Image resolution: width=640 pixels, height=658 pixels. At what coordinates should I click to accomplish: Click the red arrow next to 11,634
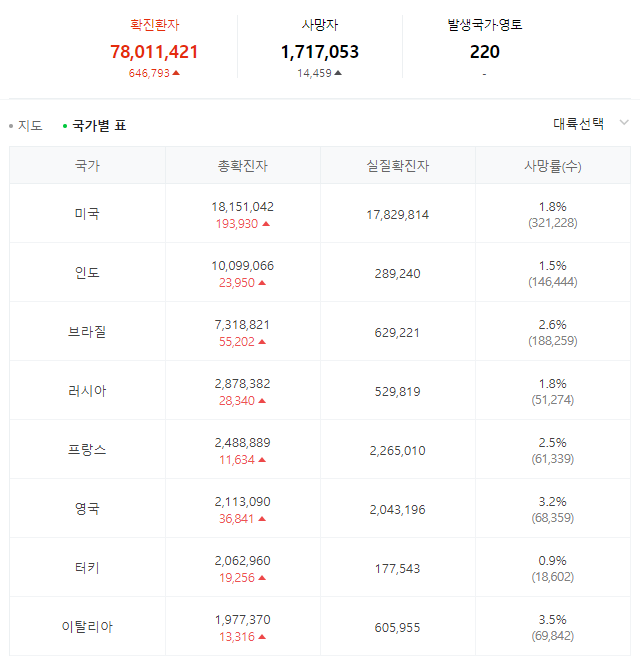pyautogui.click(x=262, y=460)
